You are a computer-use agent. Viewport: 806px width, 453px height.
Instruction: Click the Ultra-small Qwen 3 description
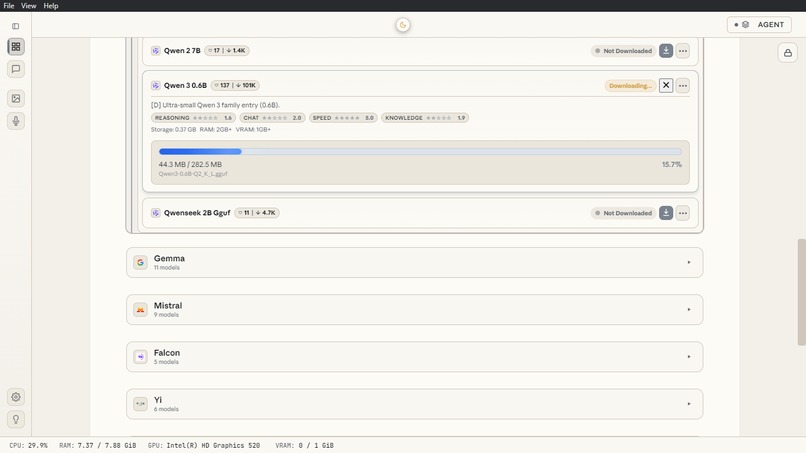tap(215, 105)
